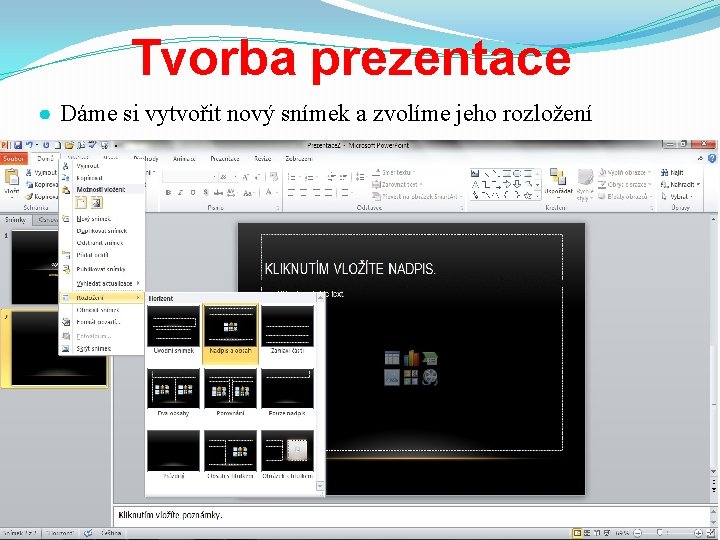Click Najít (Find) button
The height and width of the screenshot is (540, 720).
[x=672, y=172]
